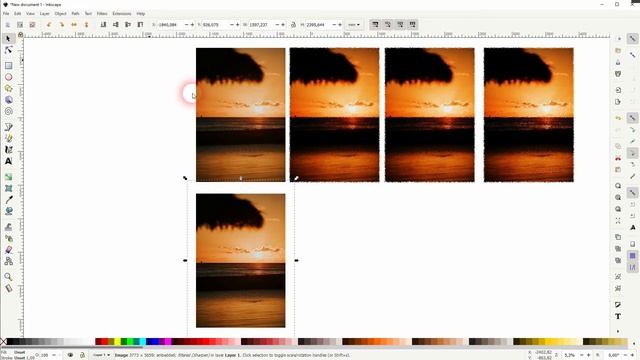Raise selection to top
This screenshot has width=640, height=360.
coord(140,25)
